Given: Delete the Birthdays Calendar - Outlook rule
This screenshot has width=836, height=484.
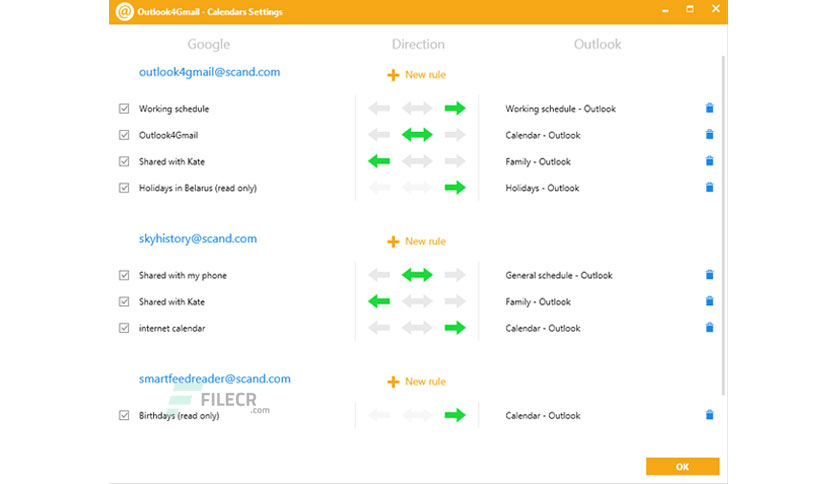Looking at the screenshot, I should click(709, 415).
